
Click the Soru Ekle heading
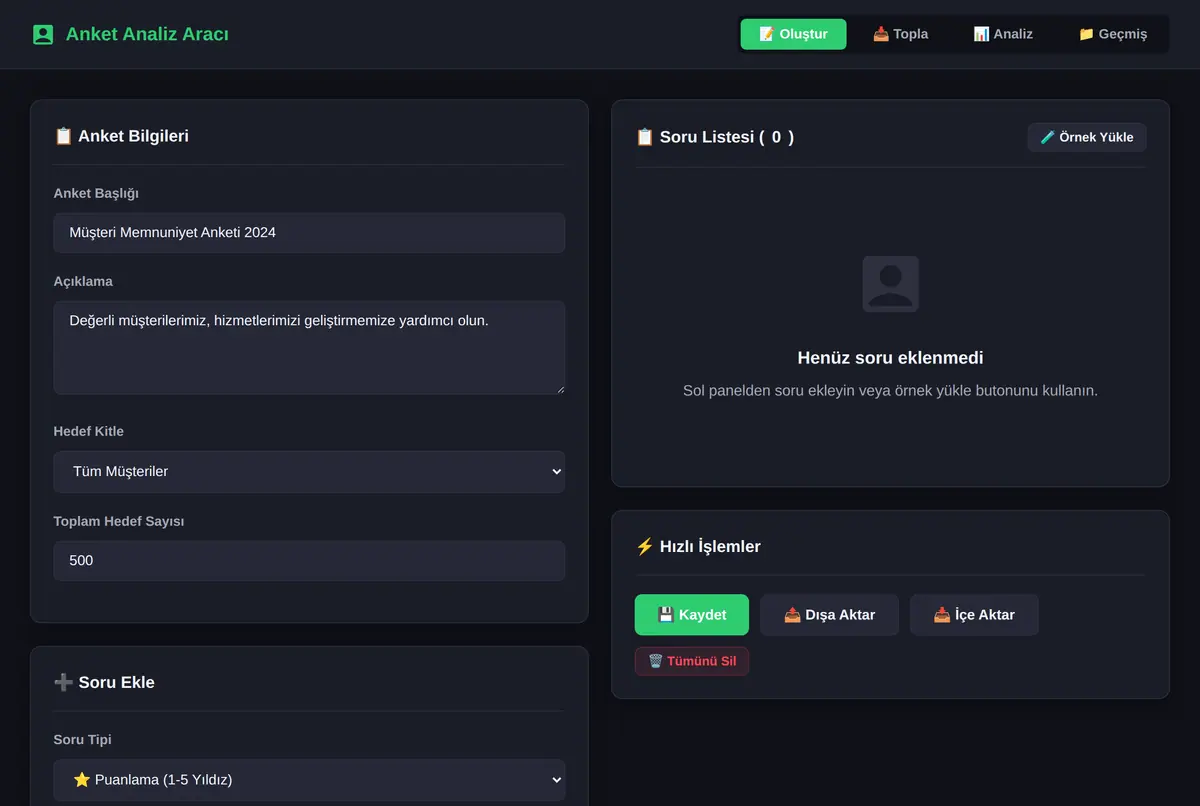pos(104,683)
